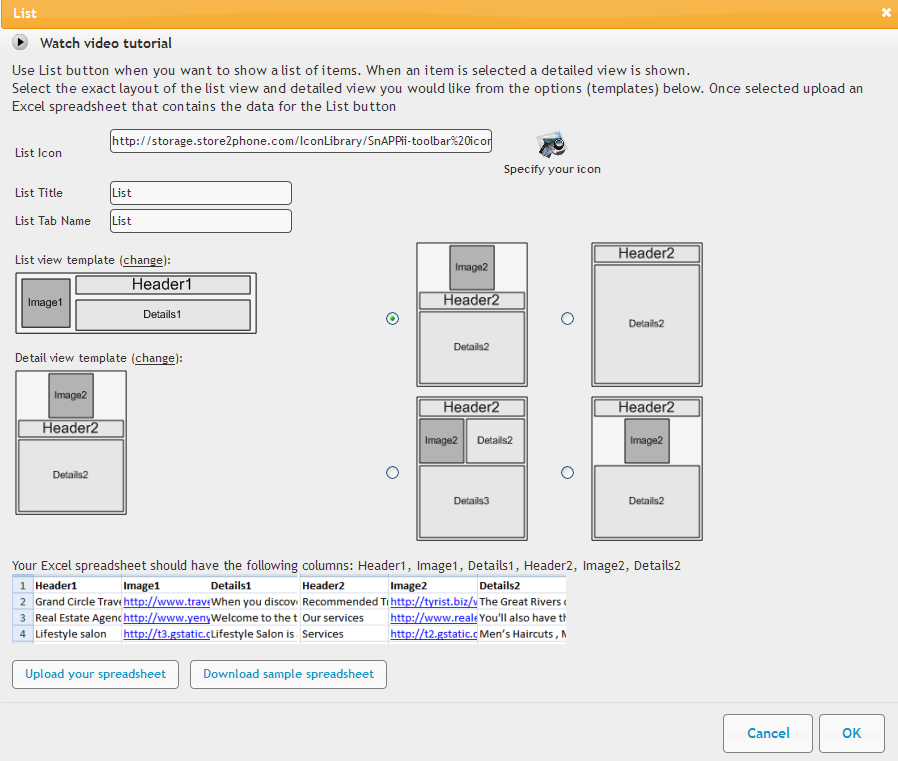Confirm with the OK button

click(851, 733)
